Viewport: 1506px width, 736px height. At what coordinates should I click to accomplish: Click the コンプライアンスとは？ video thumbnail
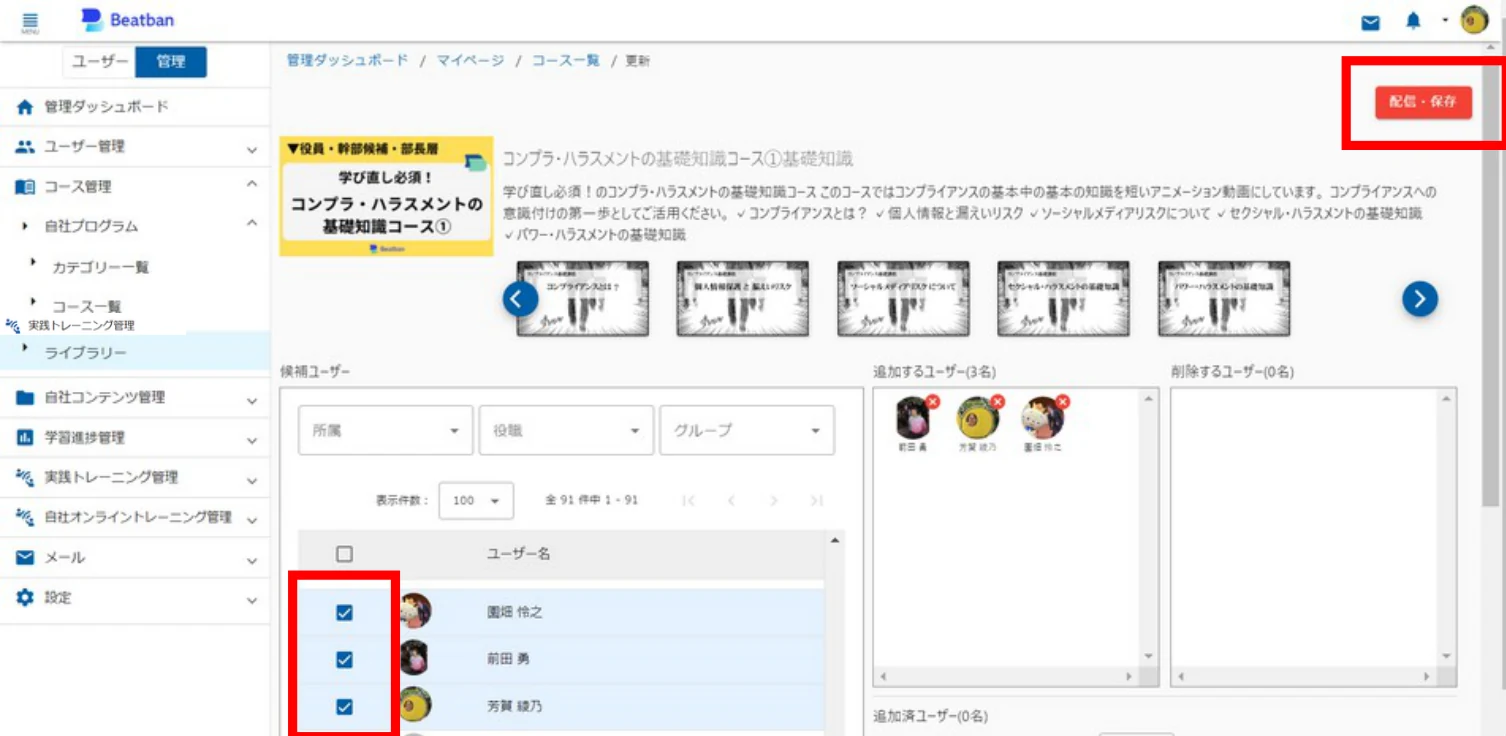click(583, 298)
